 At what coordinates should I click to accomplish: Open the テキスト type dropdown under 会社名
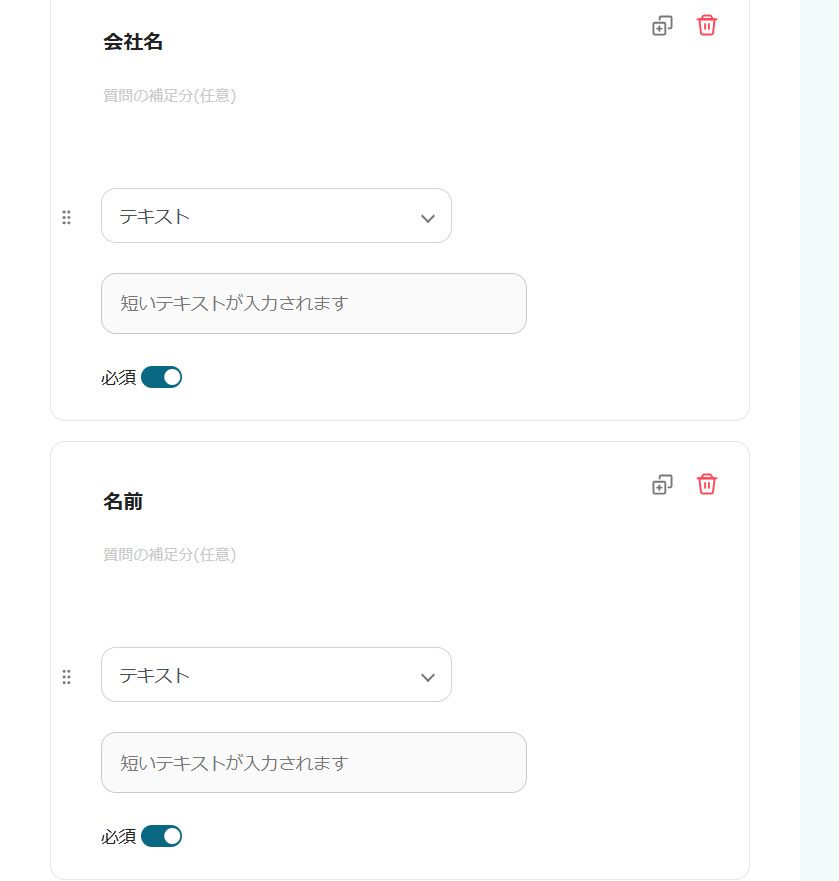[275, 216]
